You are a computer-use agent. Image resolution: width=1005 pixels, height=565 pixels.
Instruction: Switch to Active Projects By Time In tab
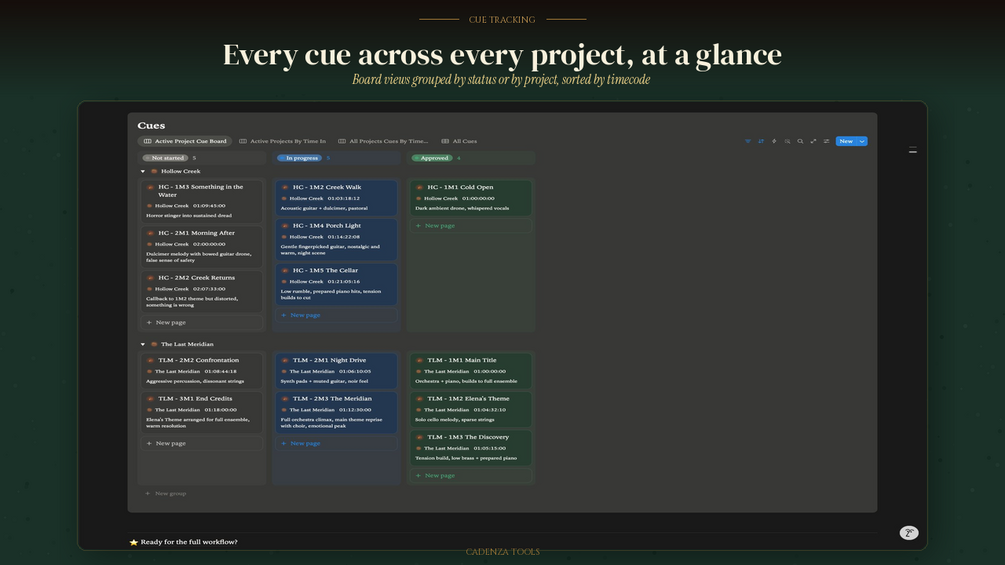[283, 141]
